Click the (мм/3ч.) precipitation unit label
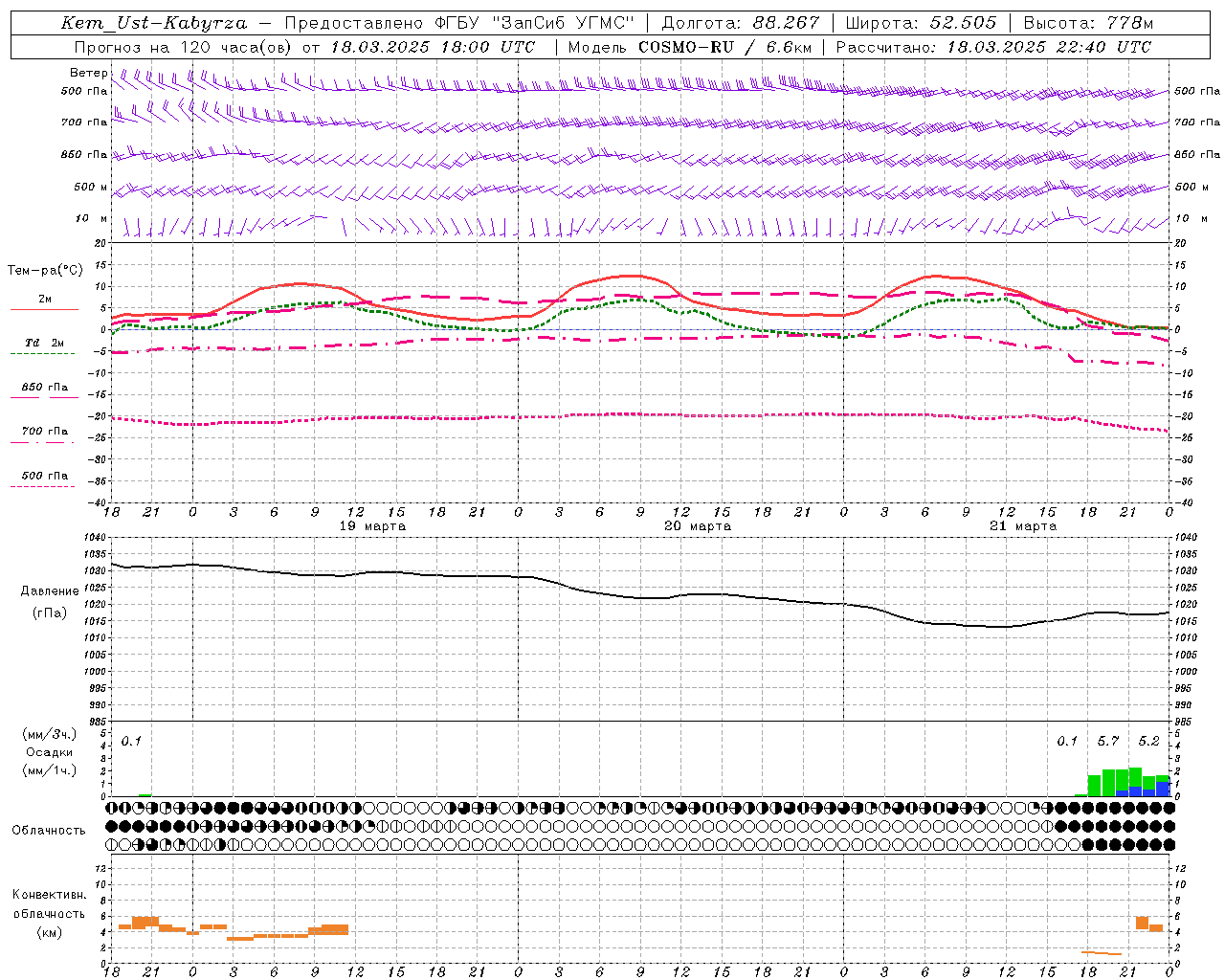1225x980 pixels. tap(50, 734)
